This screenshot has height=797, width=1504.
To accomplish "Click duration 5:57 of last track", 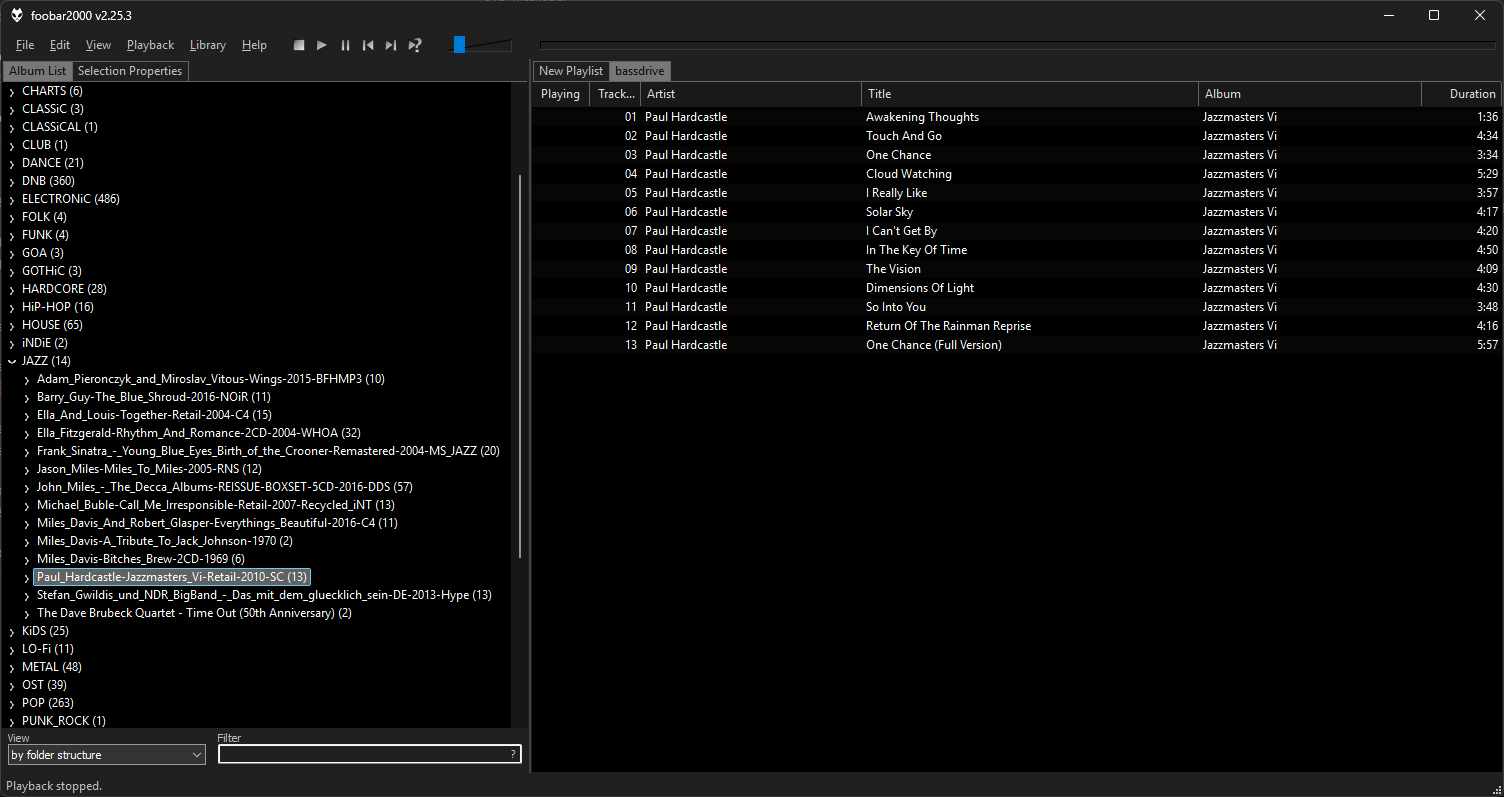I will coord(1487,345).
